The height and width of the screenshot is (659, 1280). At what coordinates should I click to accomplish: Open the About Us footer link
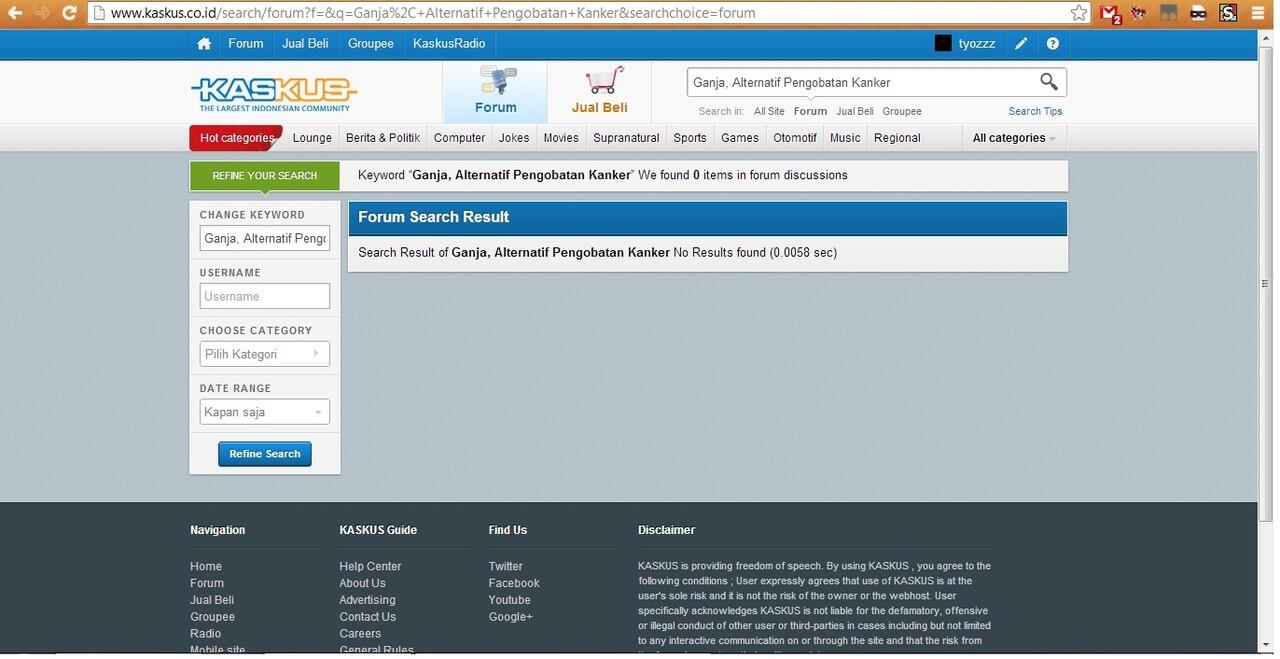362,583
